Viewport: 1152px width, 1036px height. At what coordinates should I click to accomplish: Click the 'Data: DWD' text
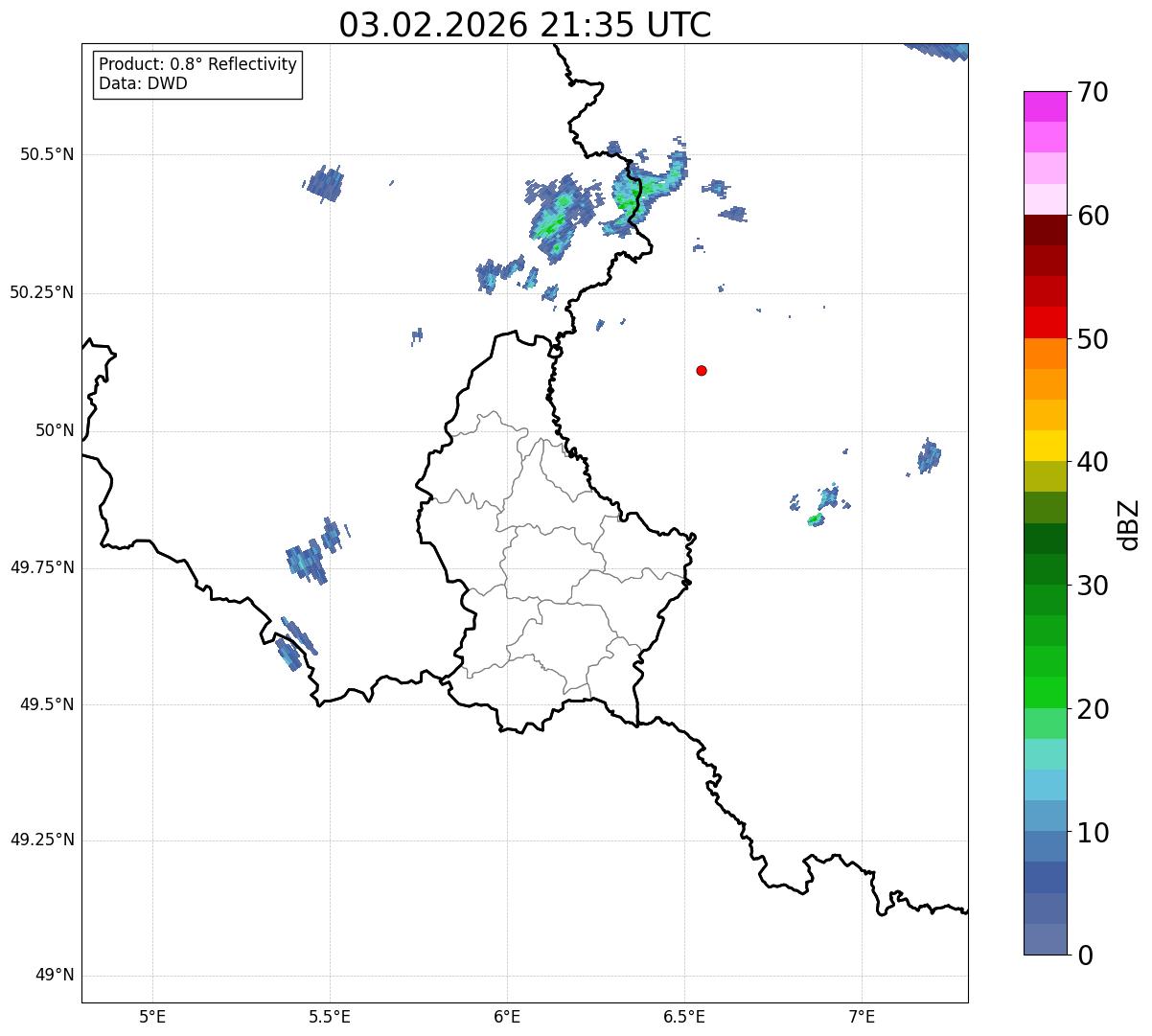coord(143,83)
